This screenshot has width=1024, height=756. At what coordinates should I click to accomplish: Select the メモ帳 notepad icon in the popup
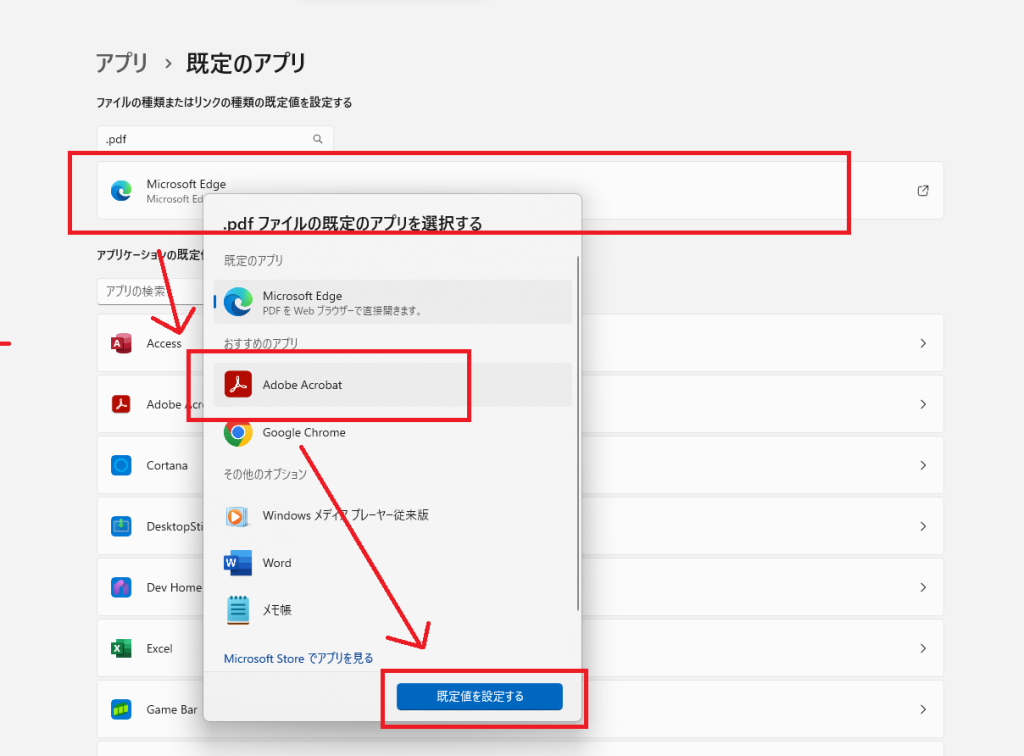click(238, 610)
